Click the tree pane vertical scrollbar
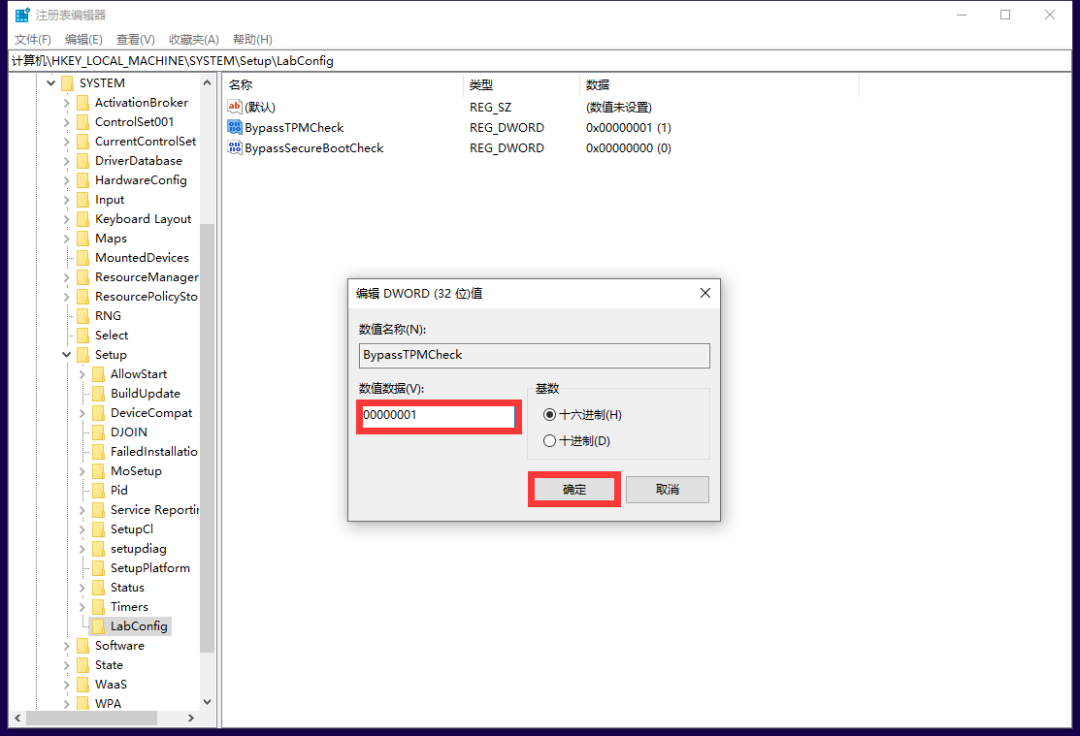 click(x=207, y=400)
